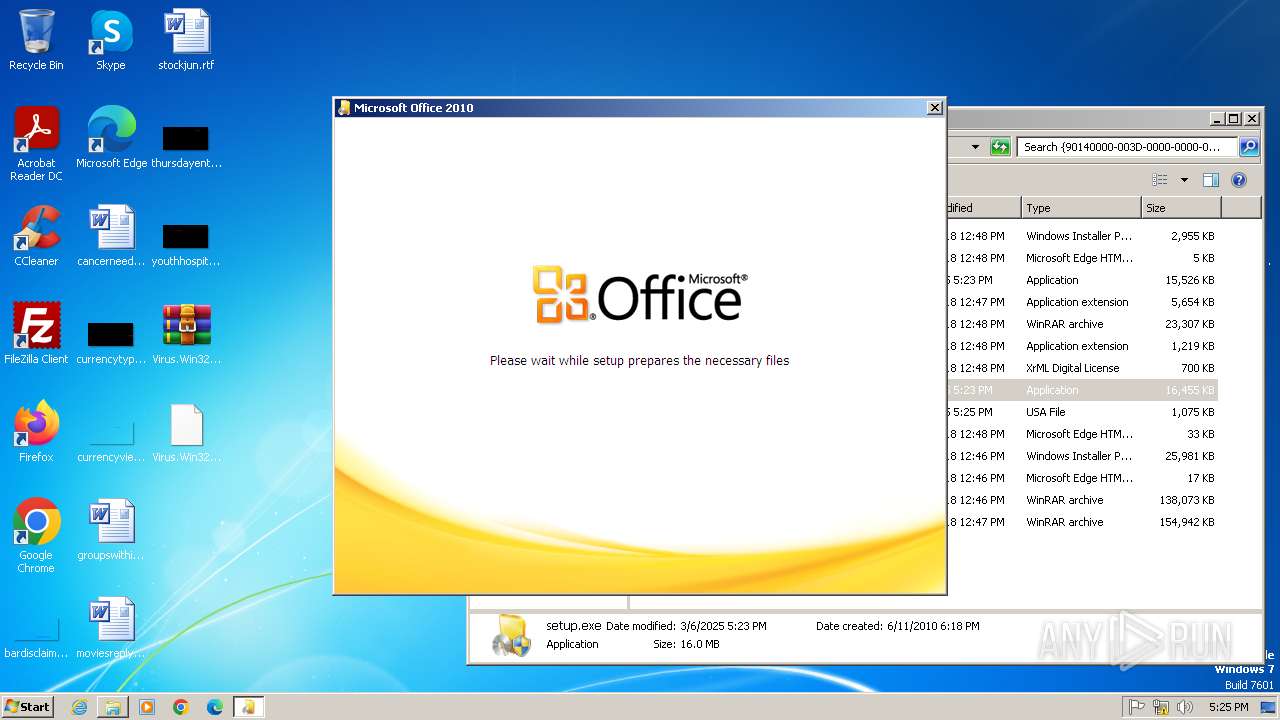Click setup.exe icon in details pane
The height and width of the screenshot is (720, 1280).
[x=512, y=636]
